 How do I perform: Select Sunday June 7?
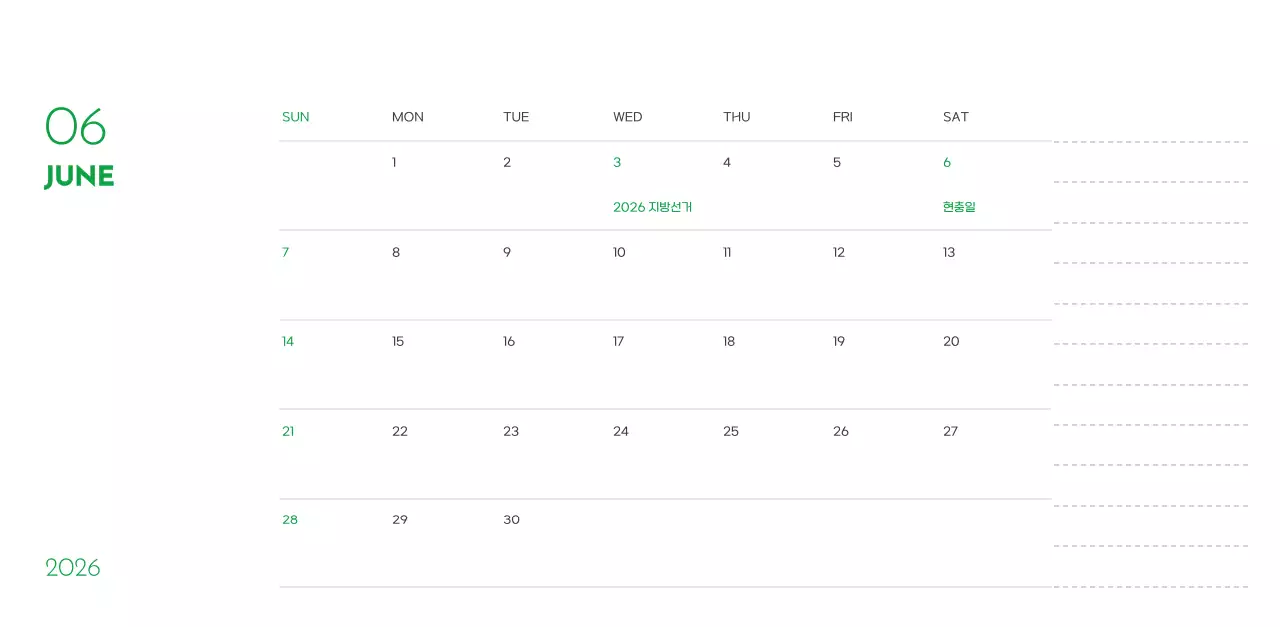285,252
